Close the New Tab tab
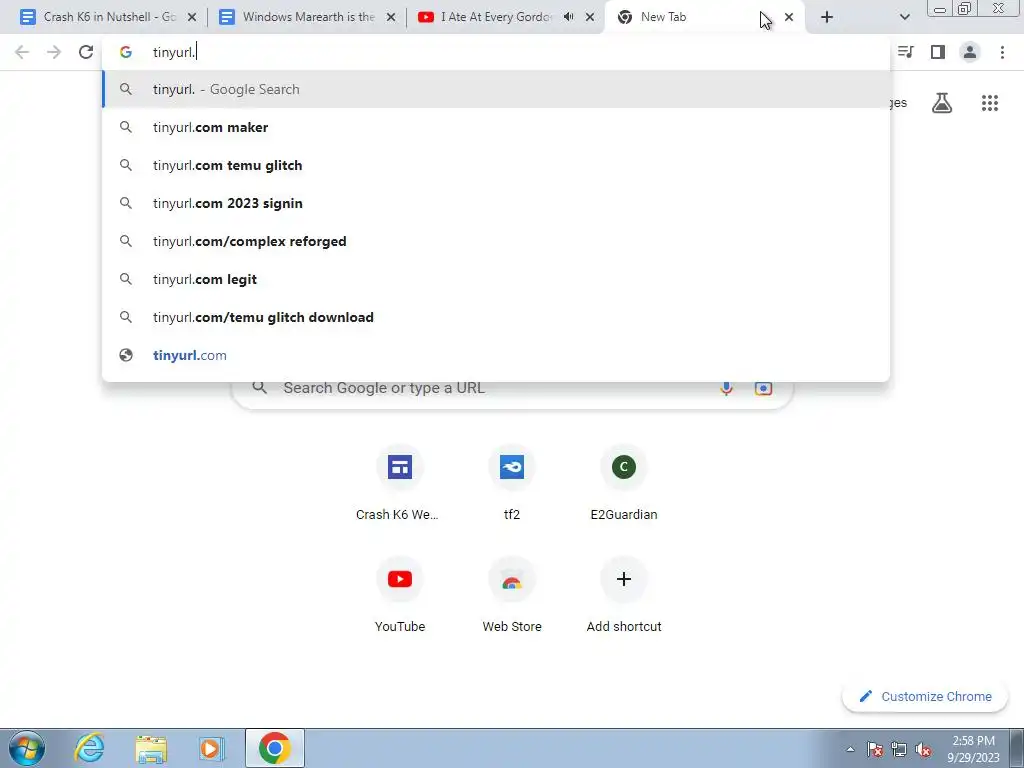Viewport: 1024px width, 768px height. [789, 17]
